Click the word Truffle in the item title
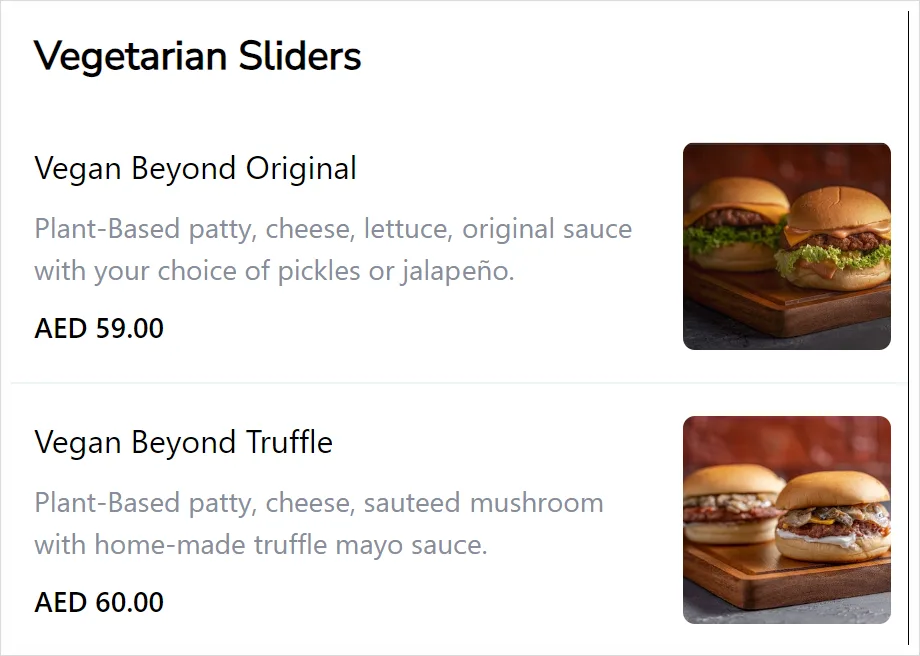This screenshot has height=656, width=920. coord(289,442)
